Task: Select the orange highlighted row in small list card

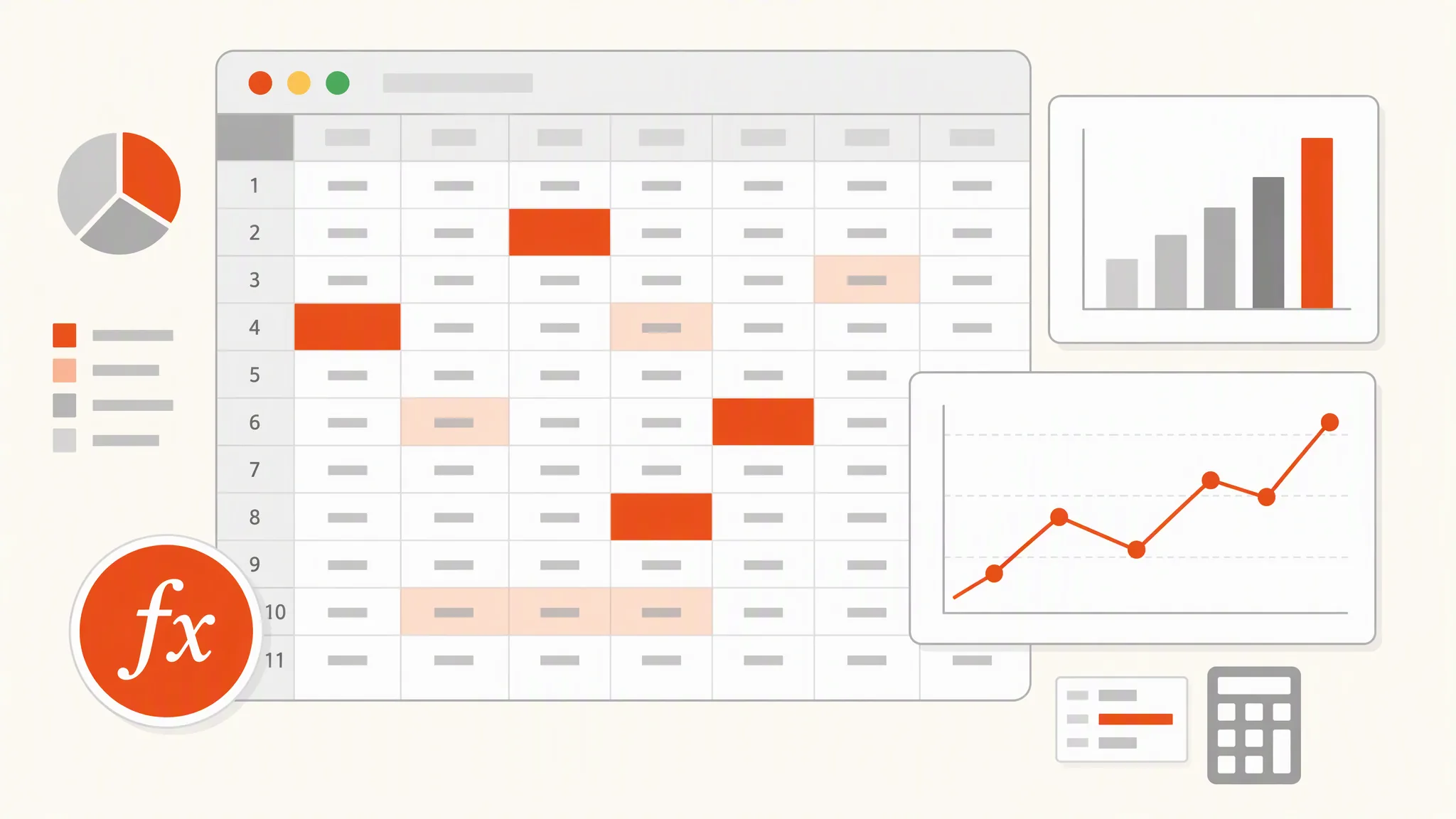Action: (x=1135, y=719)
